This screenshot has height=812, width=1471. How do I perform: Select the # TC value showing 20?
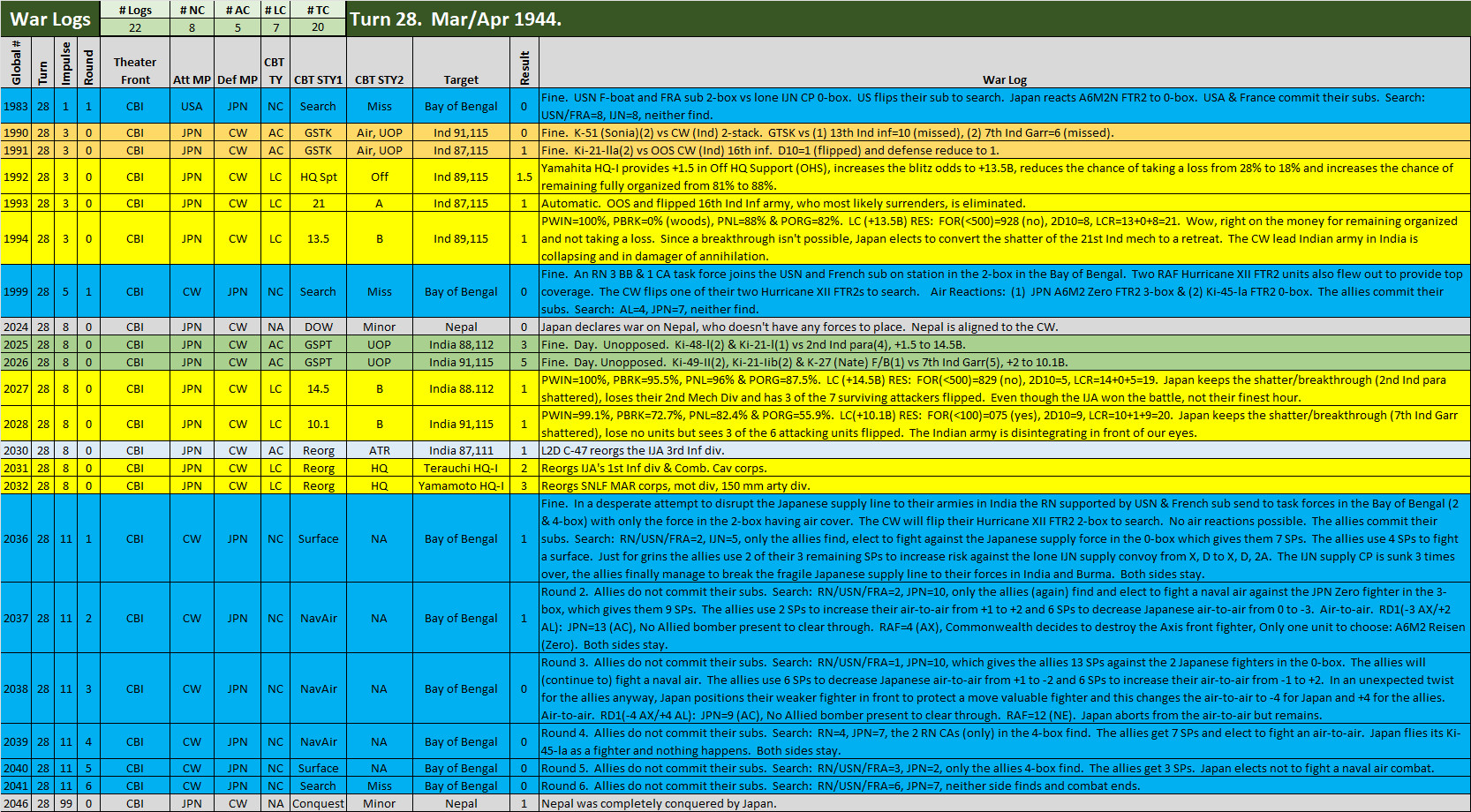click(x=316, y=26)
